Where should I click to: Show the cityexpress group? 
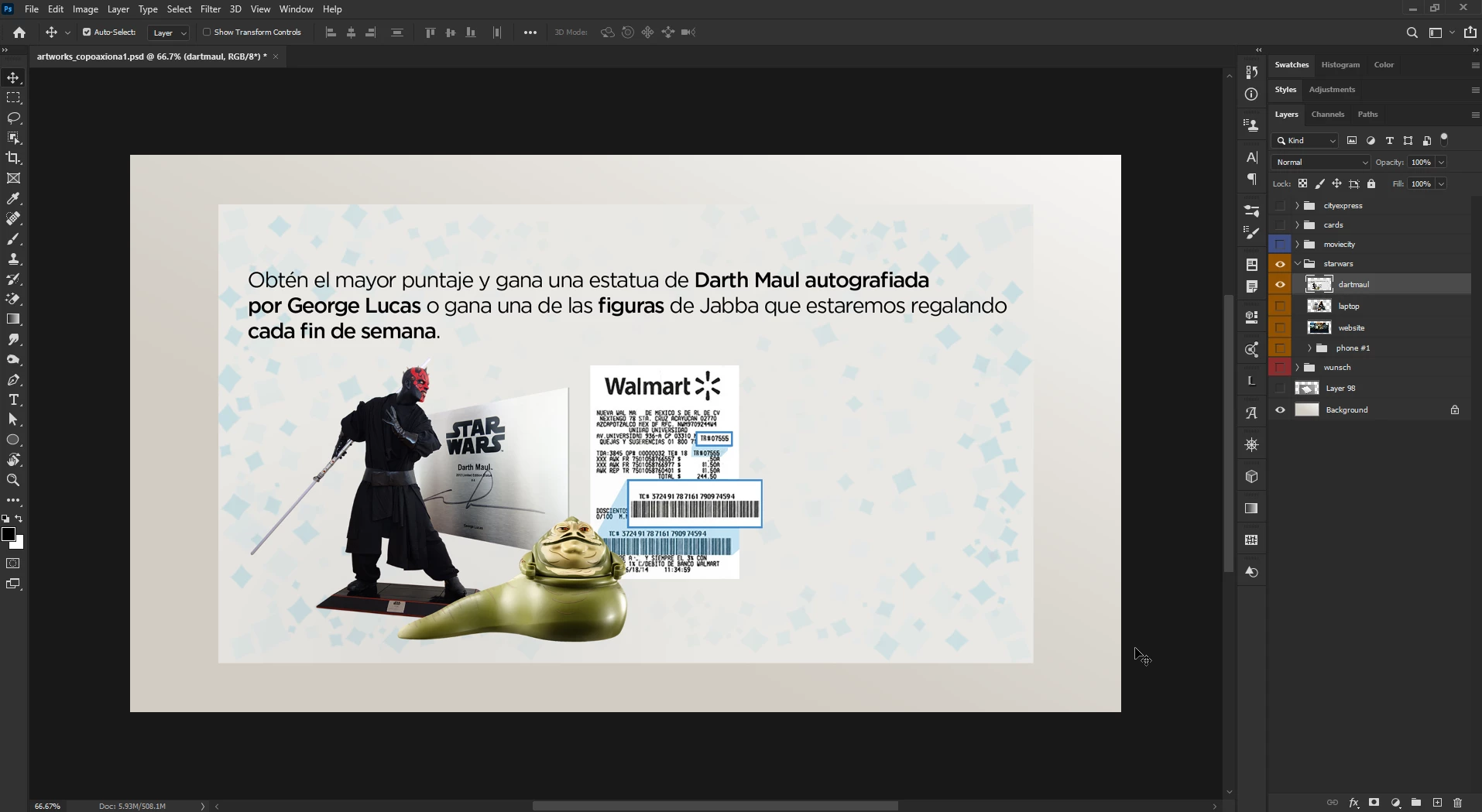click(x=1280, y=206)
